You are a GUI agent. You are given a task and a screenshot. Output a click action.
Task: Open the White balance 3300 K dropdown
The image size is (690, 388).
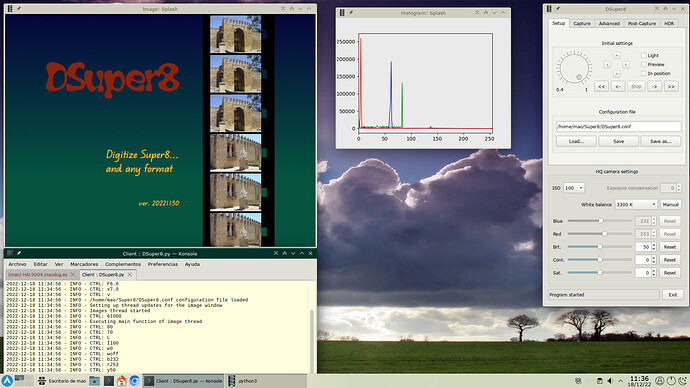coord(636,205)
